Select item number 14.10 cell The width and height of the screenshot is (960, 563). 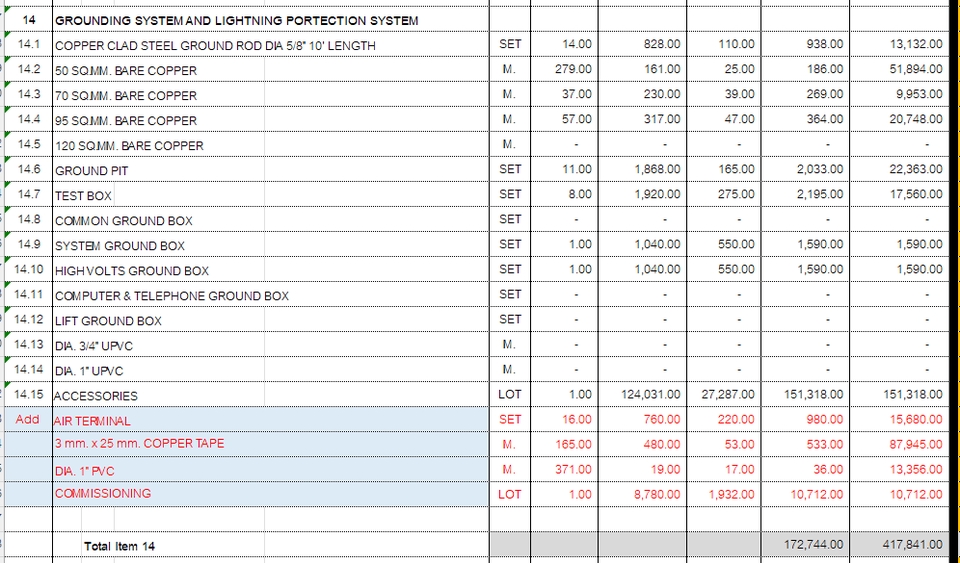pyautogui.click(x=28, y=269)
